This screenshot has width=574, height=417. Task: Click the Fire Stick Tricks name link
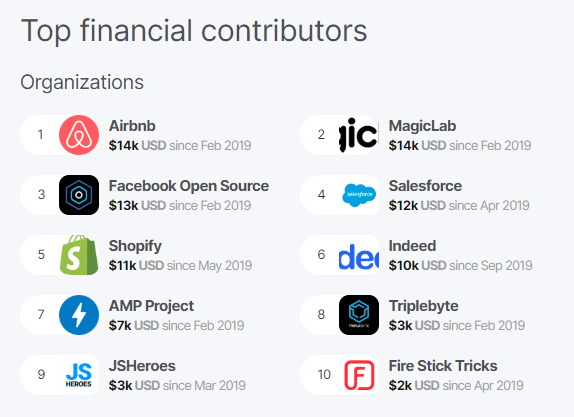click(443, 366)
